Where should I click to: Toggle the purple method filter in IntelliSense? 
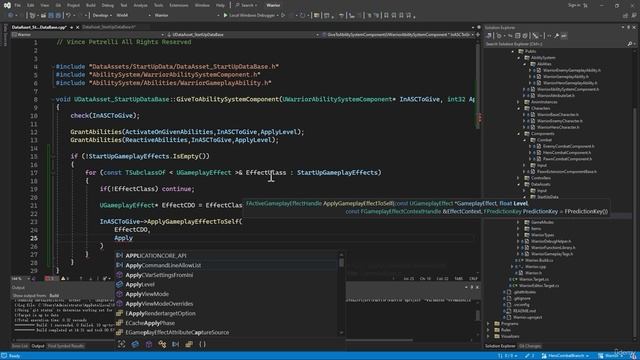(x=149, y=344)
